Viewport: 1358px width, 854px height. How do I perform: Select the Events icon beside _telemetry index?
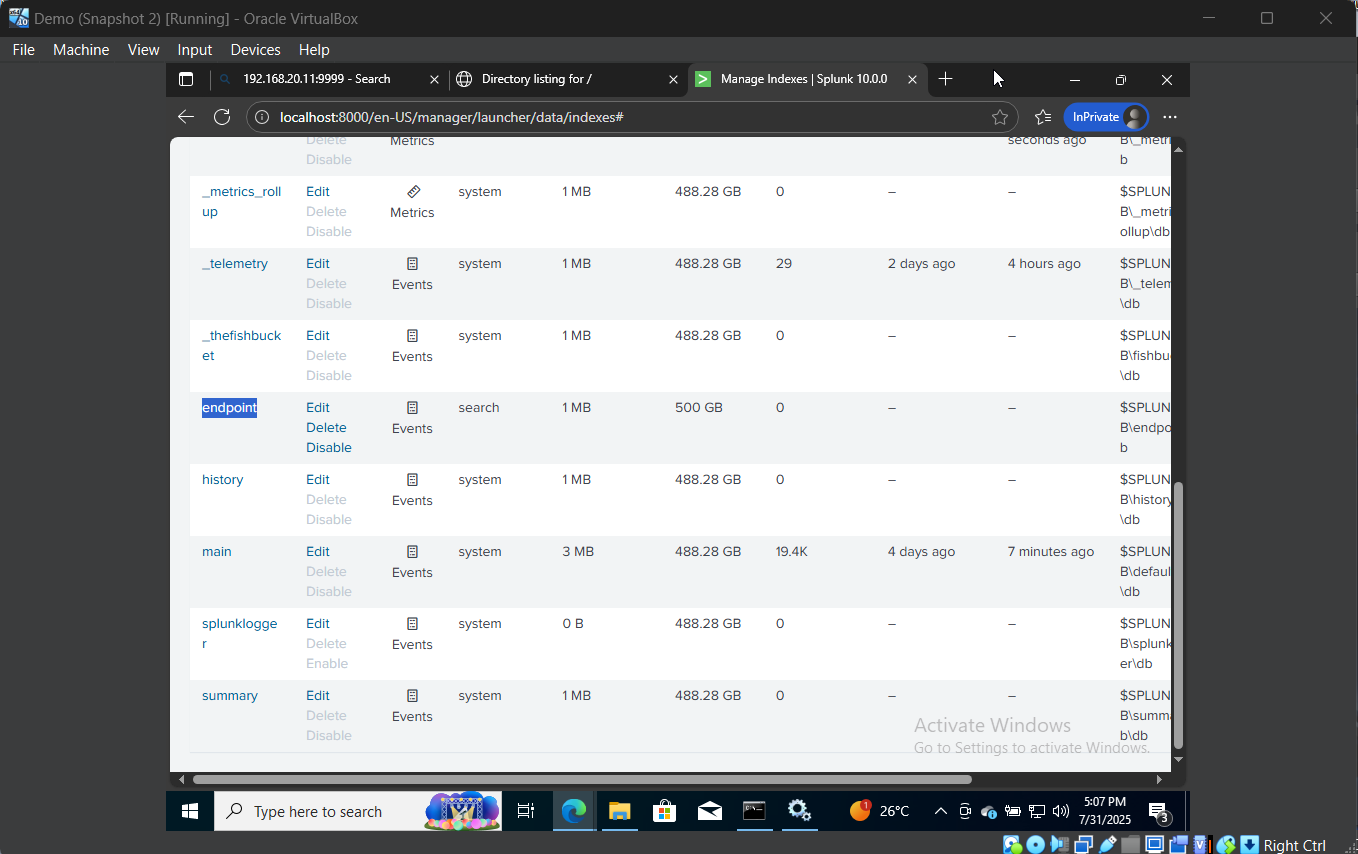tap(411, 273)
